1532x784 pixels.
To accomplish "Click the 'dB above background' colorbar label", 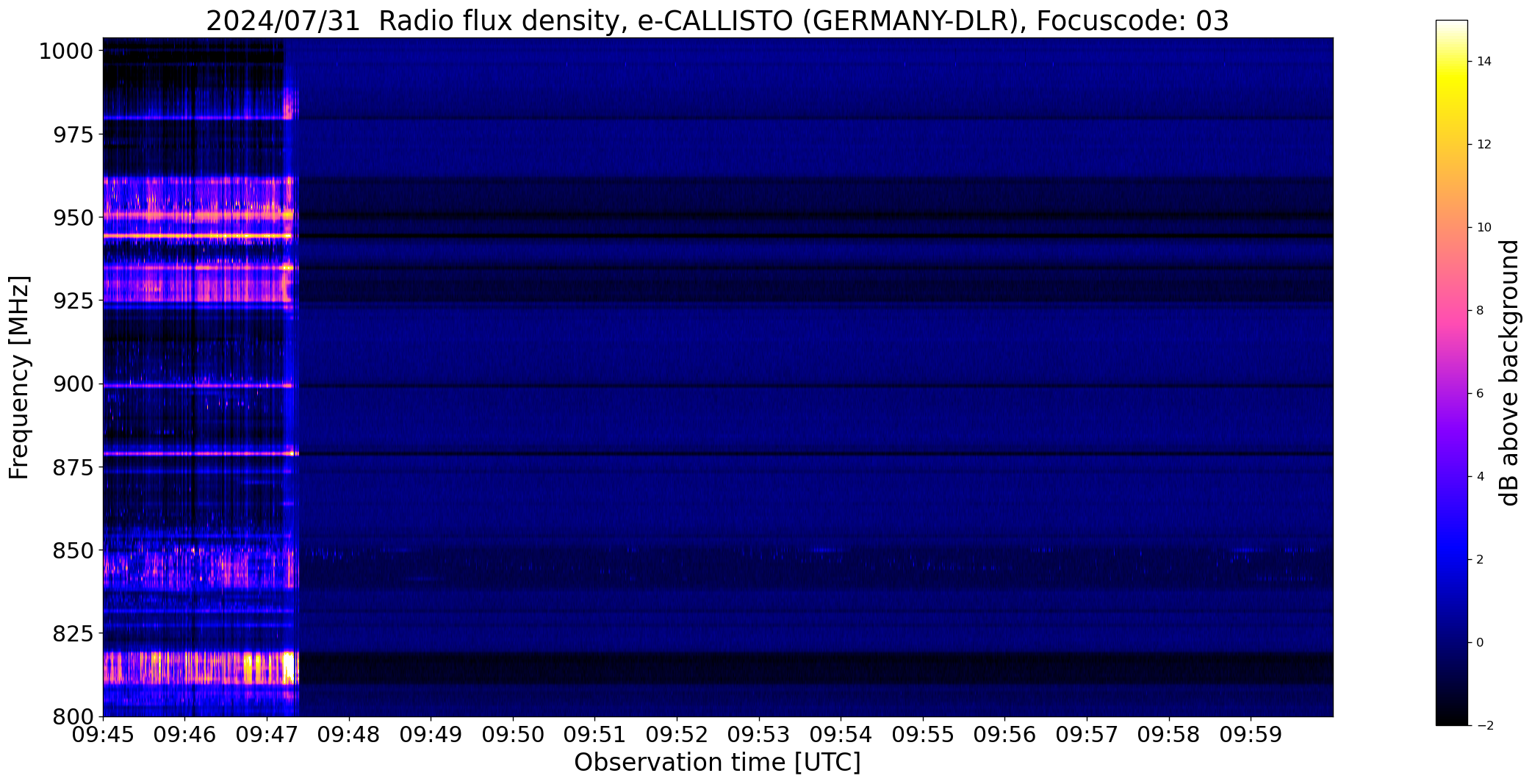I will pyautogui.click(x=1509, y=373).
